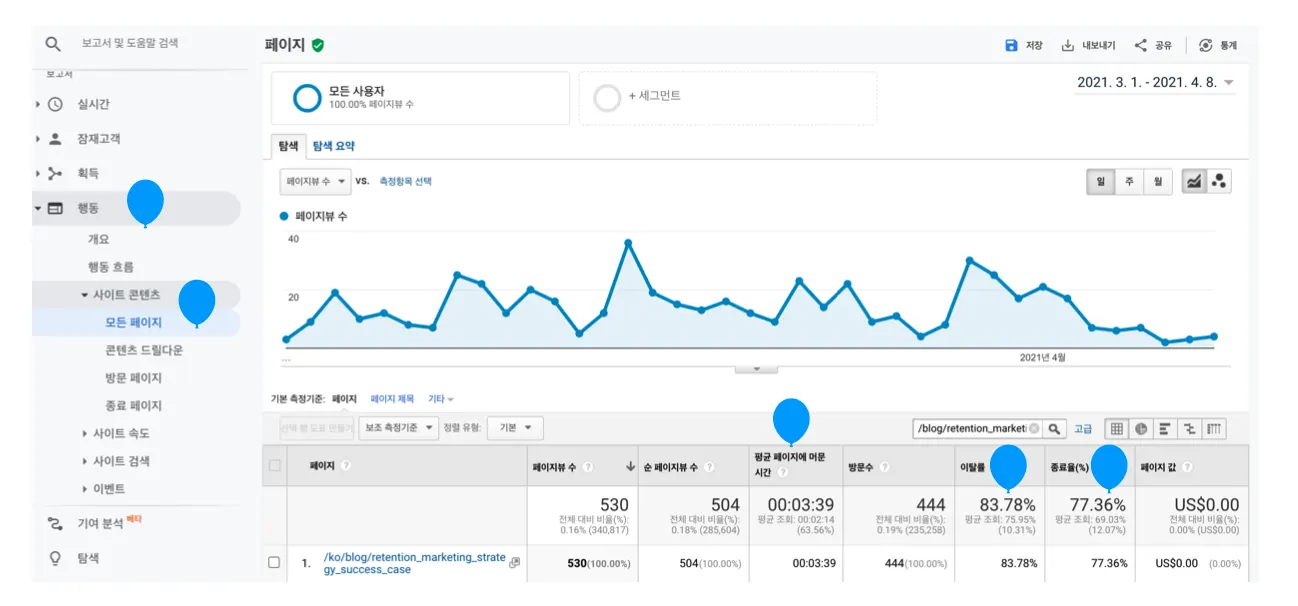Viewport: 1298px width, 606px height.
Task: Click the help icon next to 방문수 column
Action: [x=884, y=467]
